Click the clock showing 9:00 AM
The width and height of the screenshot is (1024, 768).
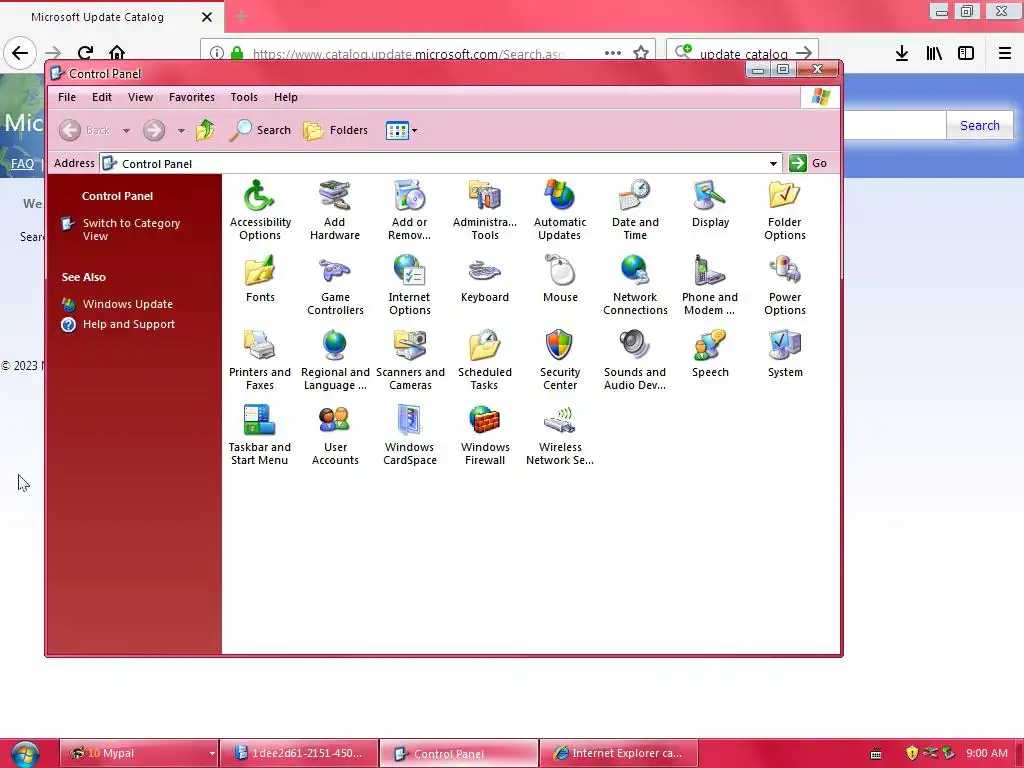987,753
